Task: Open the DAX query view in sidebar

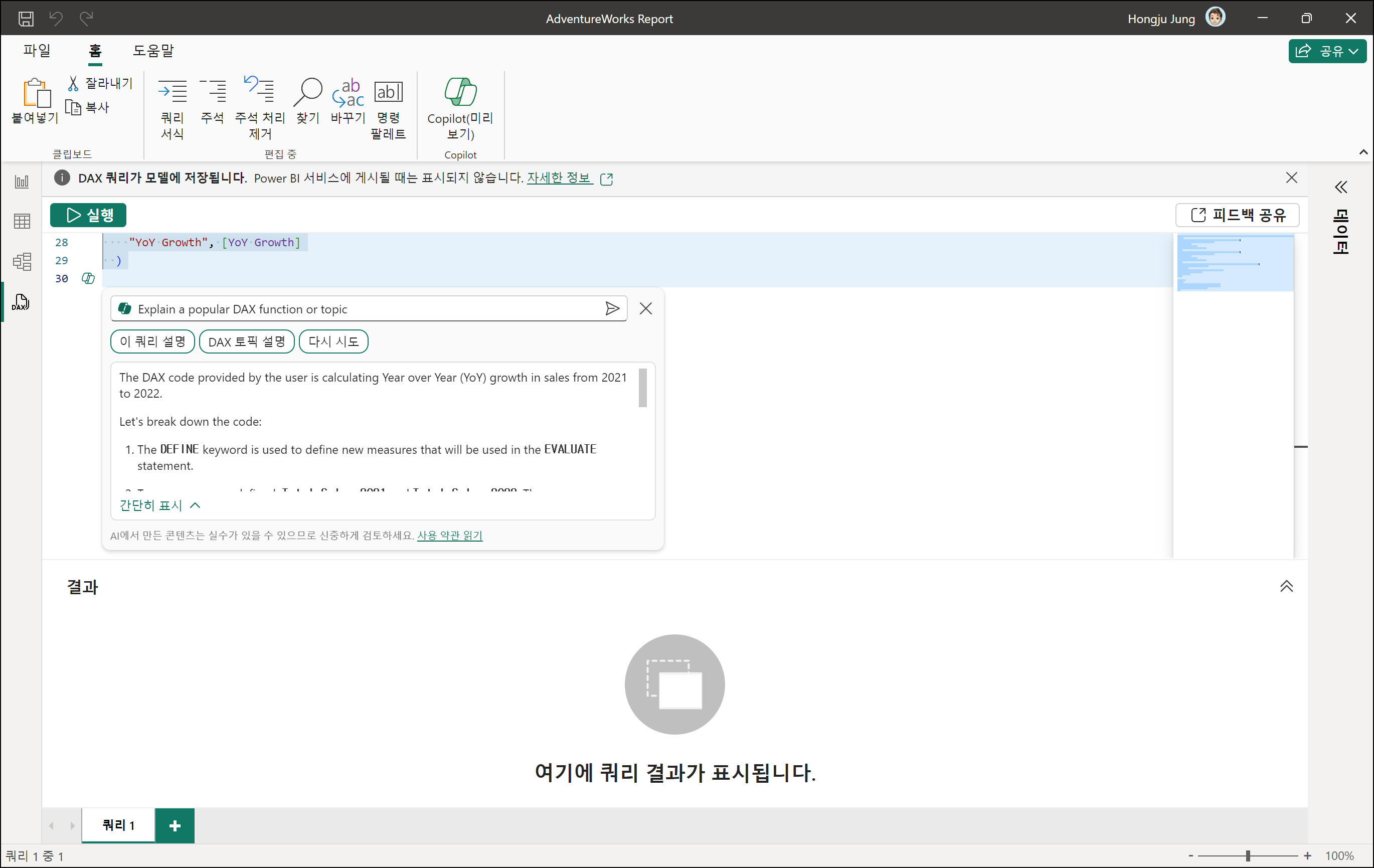Action: coord(21,302)
